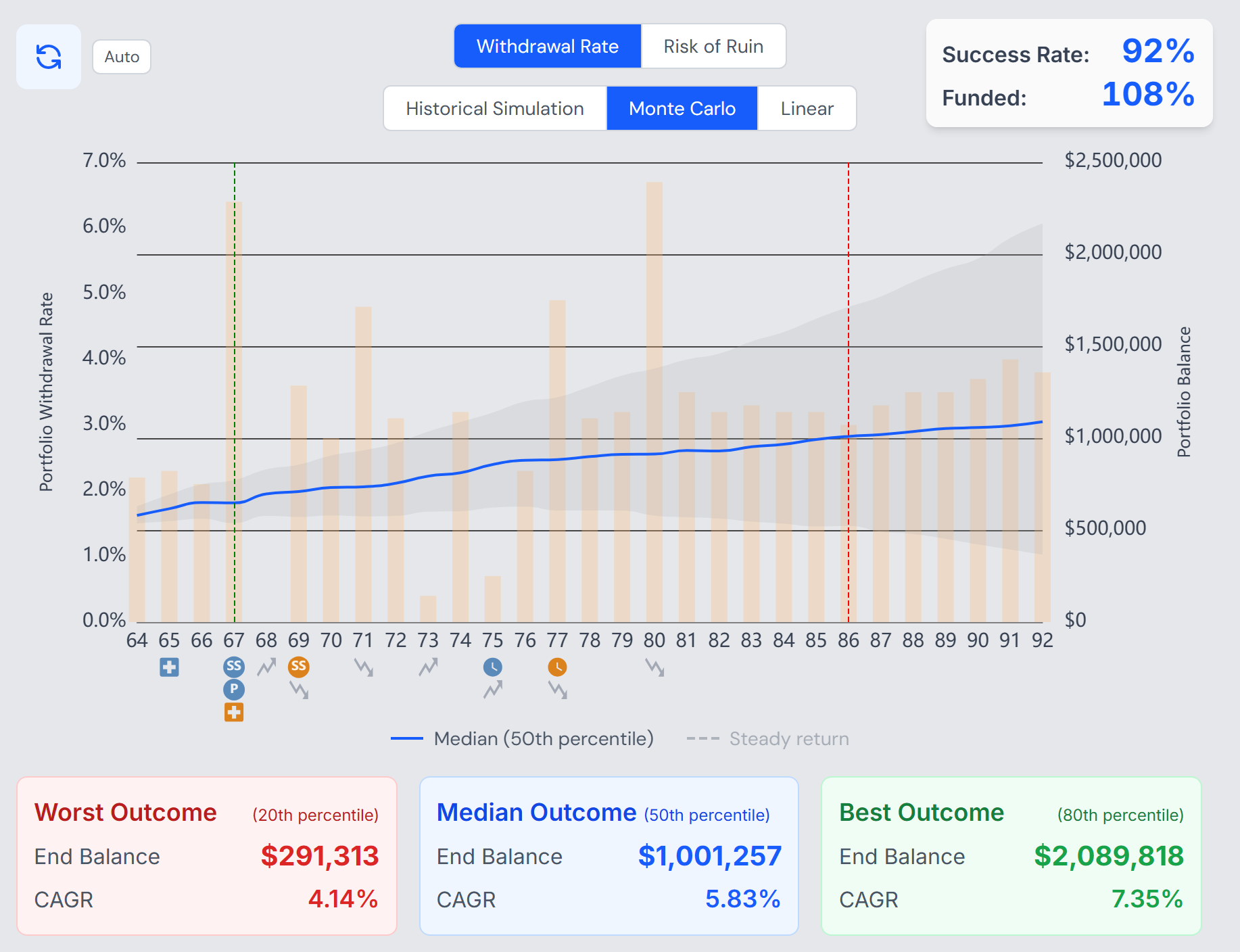Click the downward trend icon under age 80
The image size is (1240, 952).
(x=654, y=667)
